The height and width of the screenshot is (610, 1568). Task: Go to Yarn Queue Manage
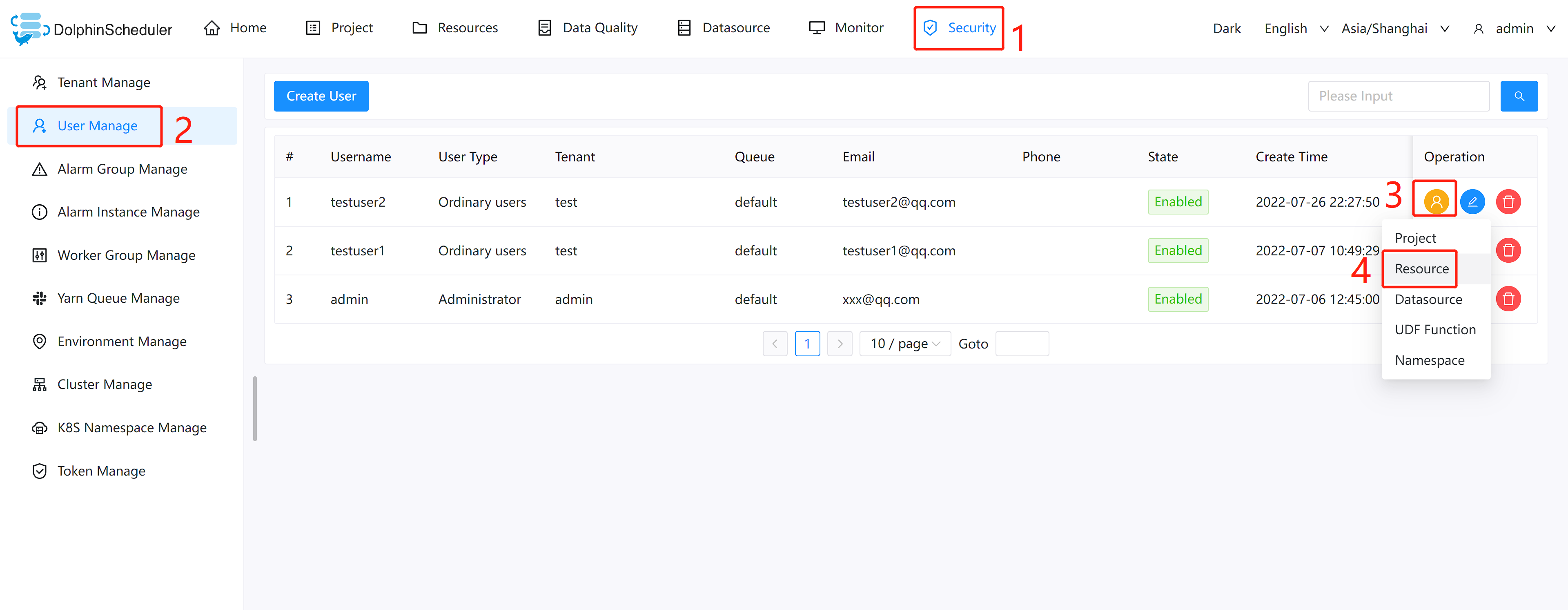[x=118, y=298]
